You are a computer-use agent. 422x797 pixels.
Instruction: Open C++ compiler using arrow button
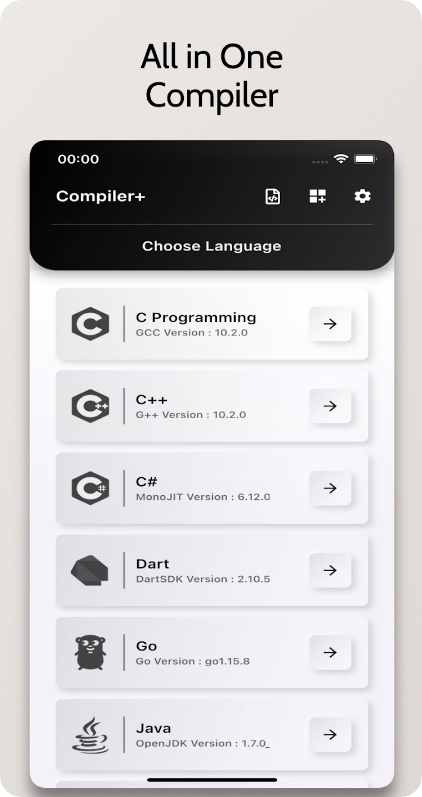click(x=330, y=406)
